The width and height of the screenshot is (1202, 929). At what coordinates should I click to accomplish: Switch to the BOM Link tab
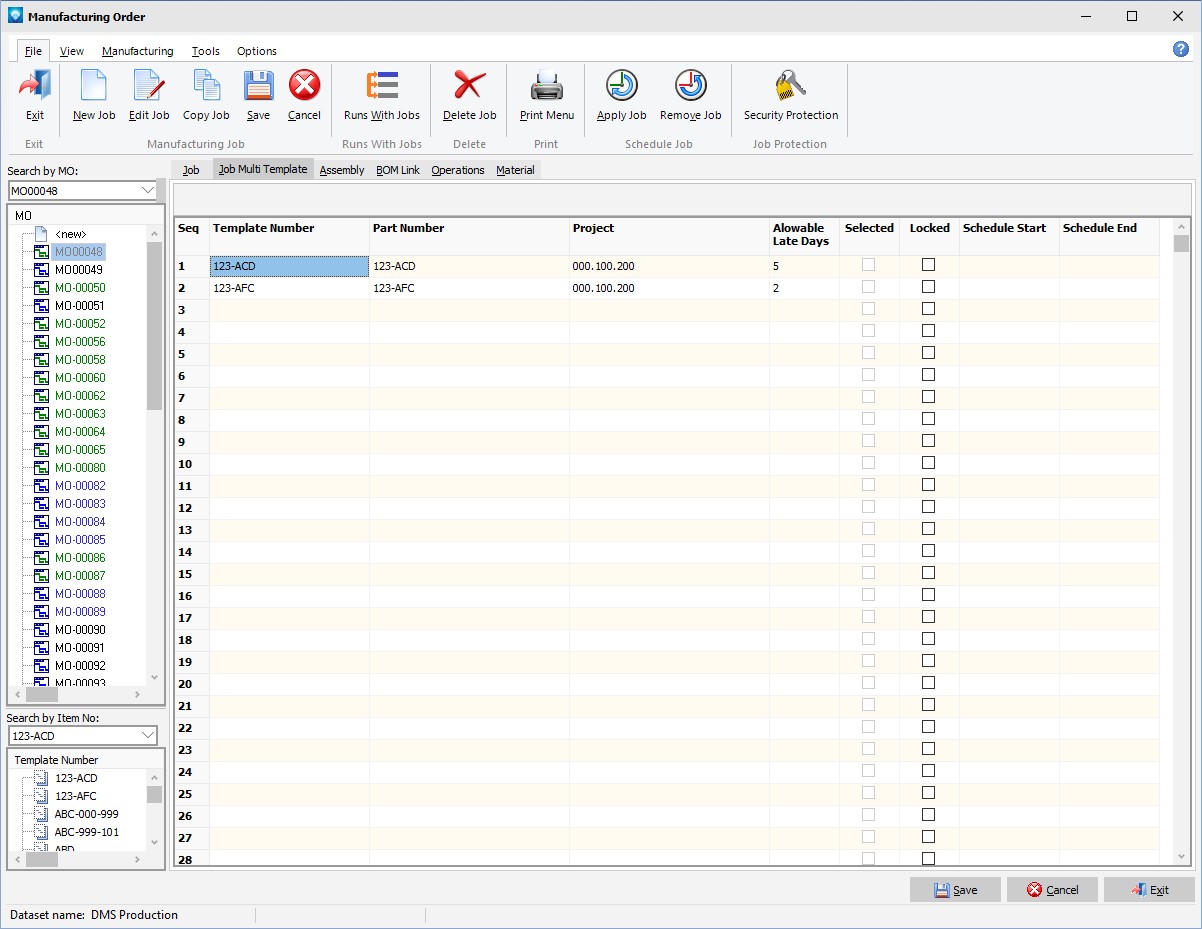(x=398, y=170)
